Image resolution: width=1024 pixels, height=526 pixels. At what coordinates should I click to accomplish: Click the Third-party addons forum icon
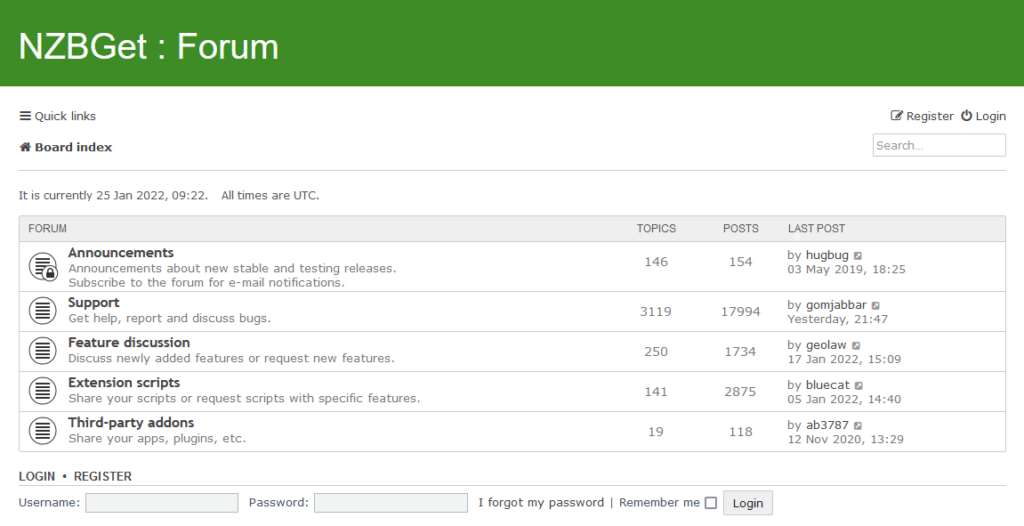(x=42, y=431)
